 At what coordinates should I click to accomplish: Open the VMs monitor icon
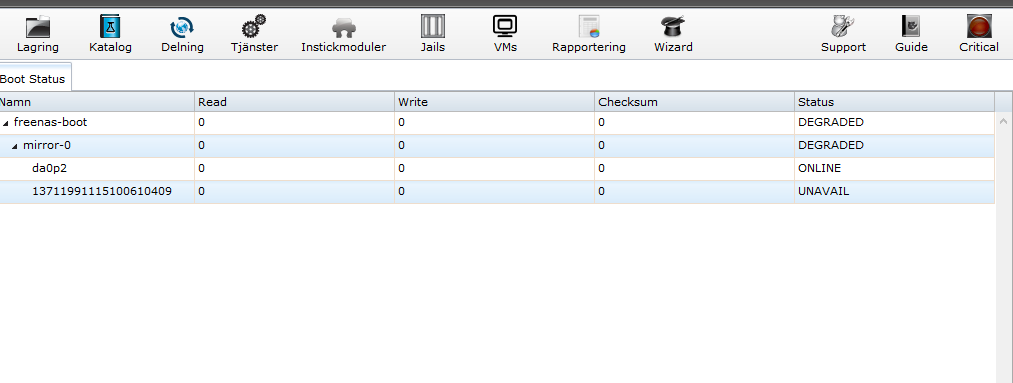point(505,26)
